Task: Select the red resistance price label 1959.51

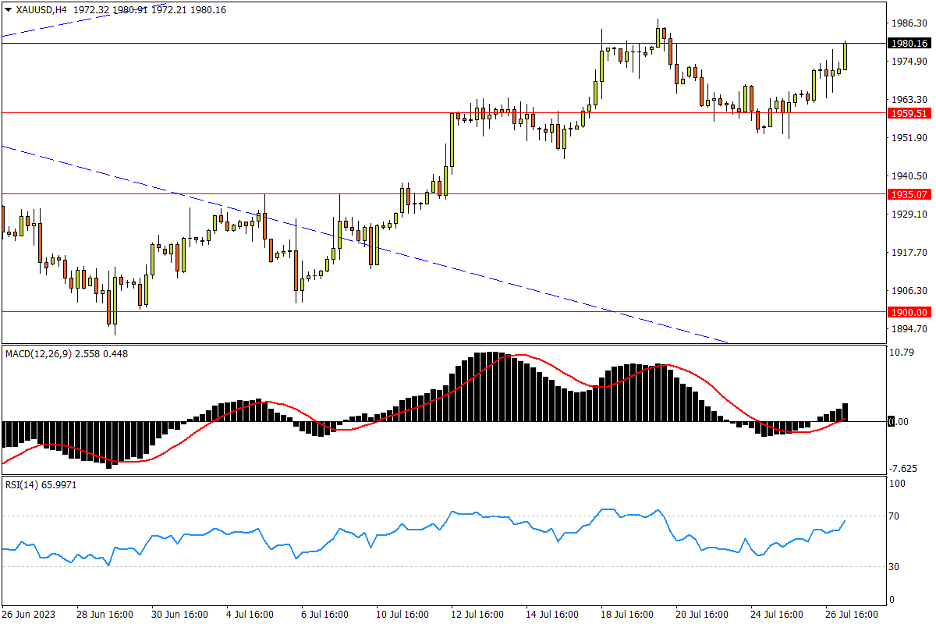Action: click(911, 113)
